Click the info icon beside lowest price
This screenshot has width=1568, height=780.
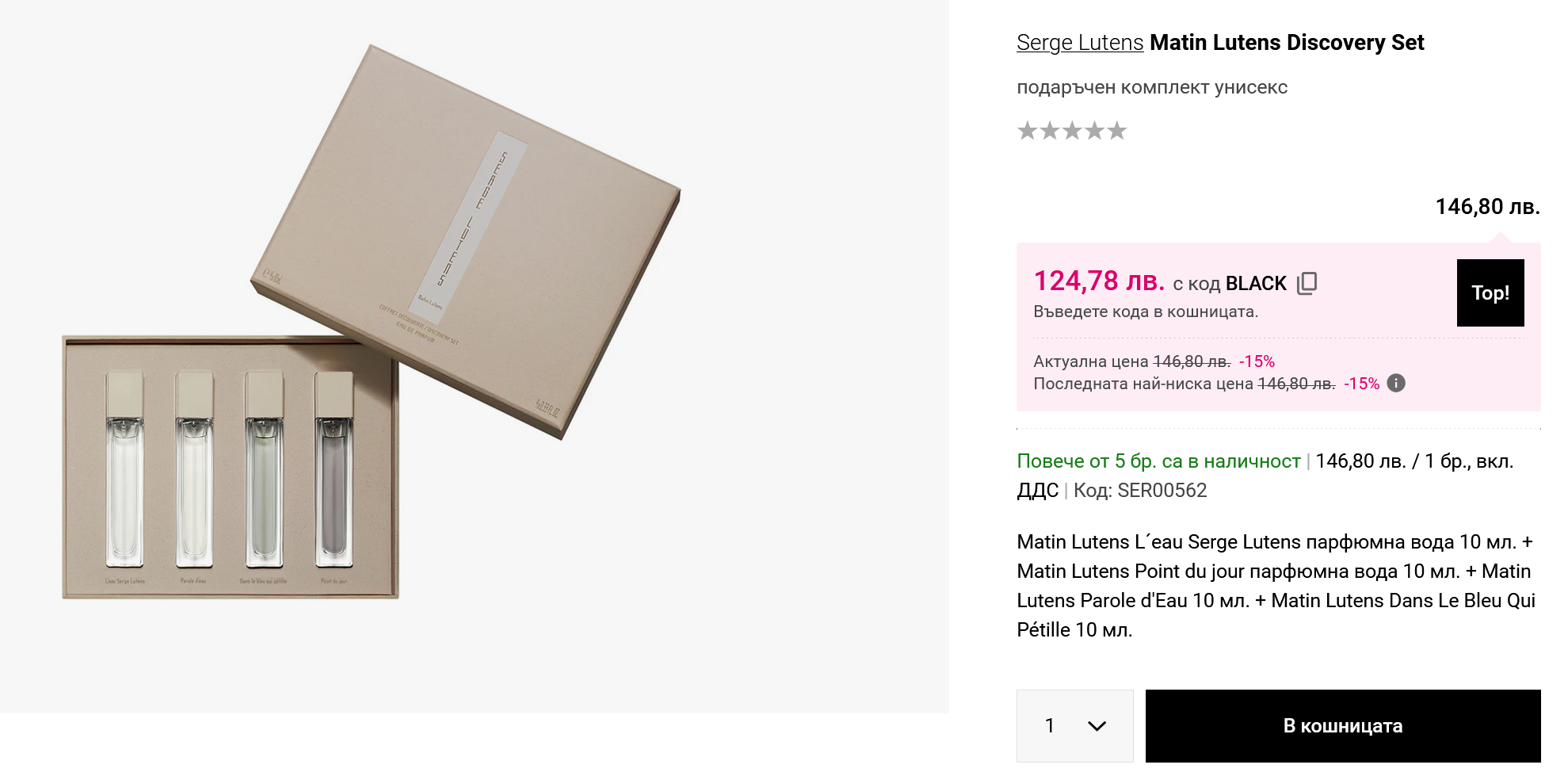pyautogui.click(x=1396, y=384)
